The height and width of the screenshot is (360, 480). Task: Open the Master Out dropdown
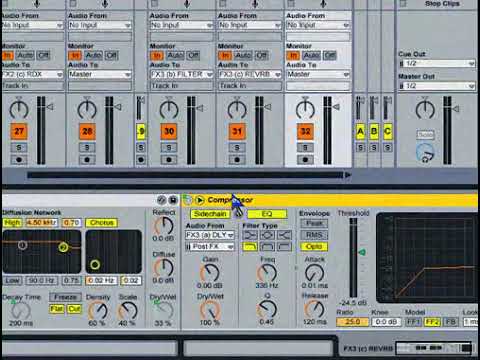(437, 86)
